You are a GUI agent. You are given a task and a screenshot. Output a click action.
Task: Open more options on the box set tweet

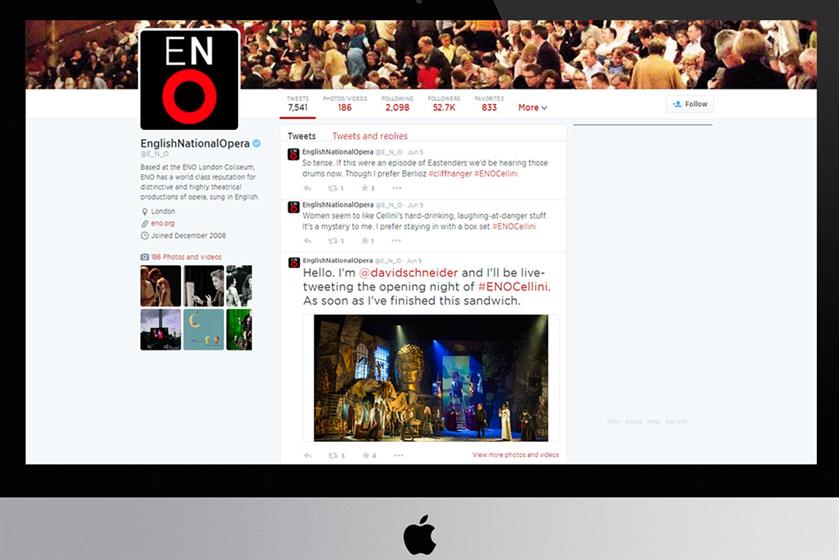396,241
